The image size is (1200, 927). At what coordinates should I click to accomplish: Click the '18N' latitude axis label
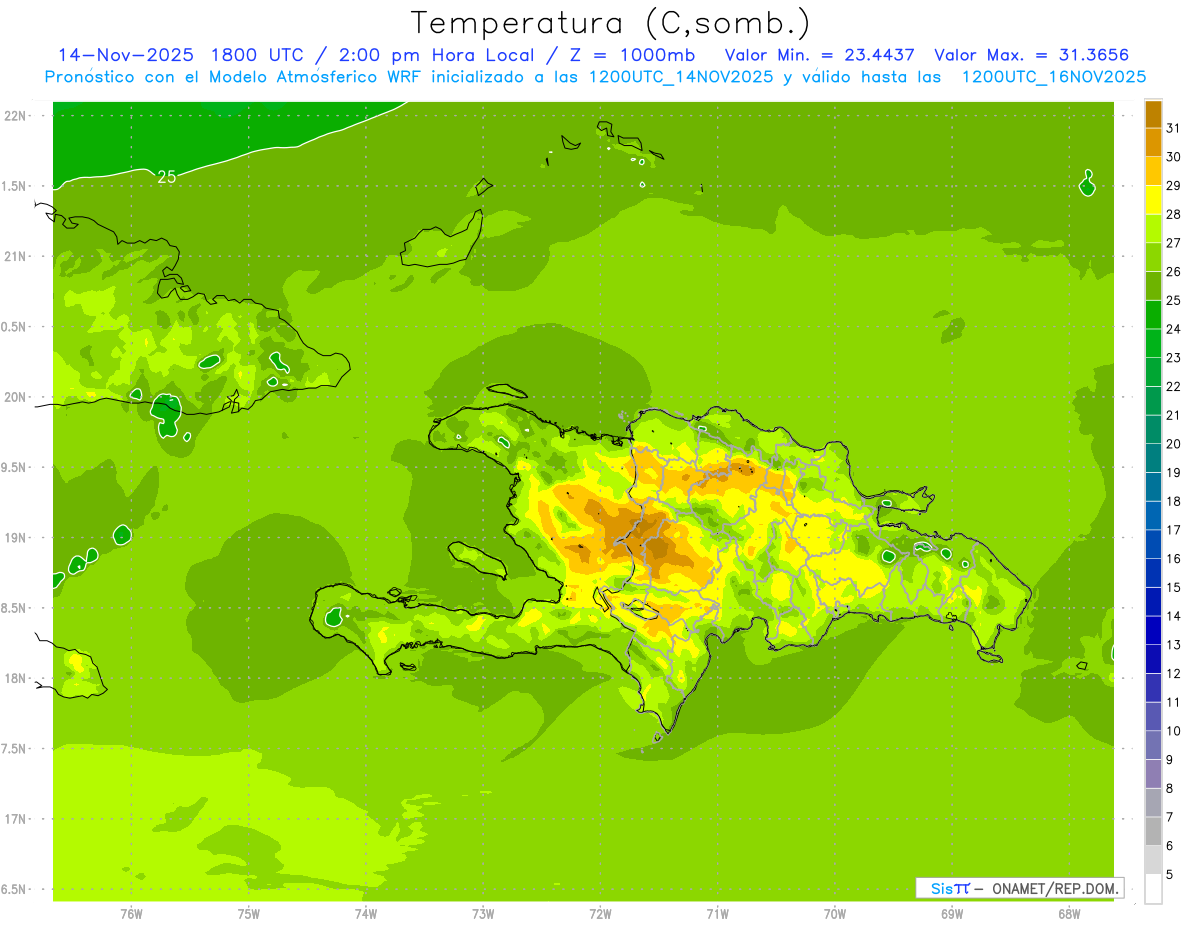15,678
